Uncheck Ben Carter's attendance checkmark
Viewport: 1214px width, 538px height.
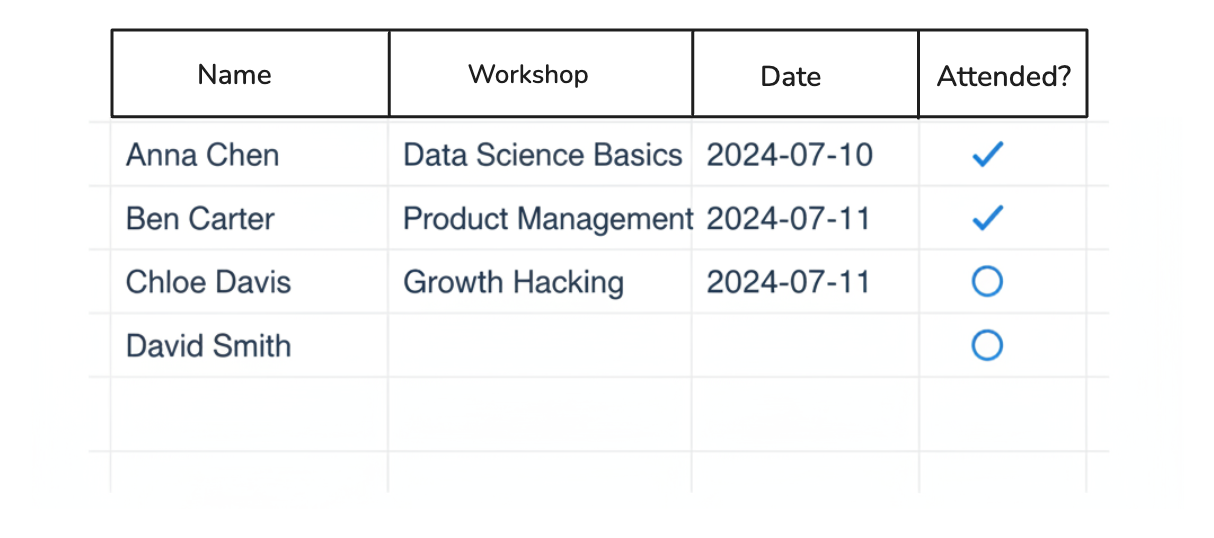pos(987,219)
